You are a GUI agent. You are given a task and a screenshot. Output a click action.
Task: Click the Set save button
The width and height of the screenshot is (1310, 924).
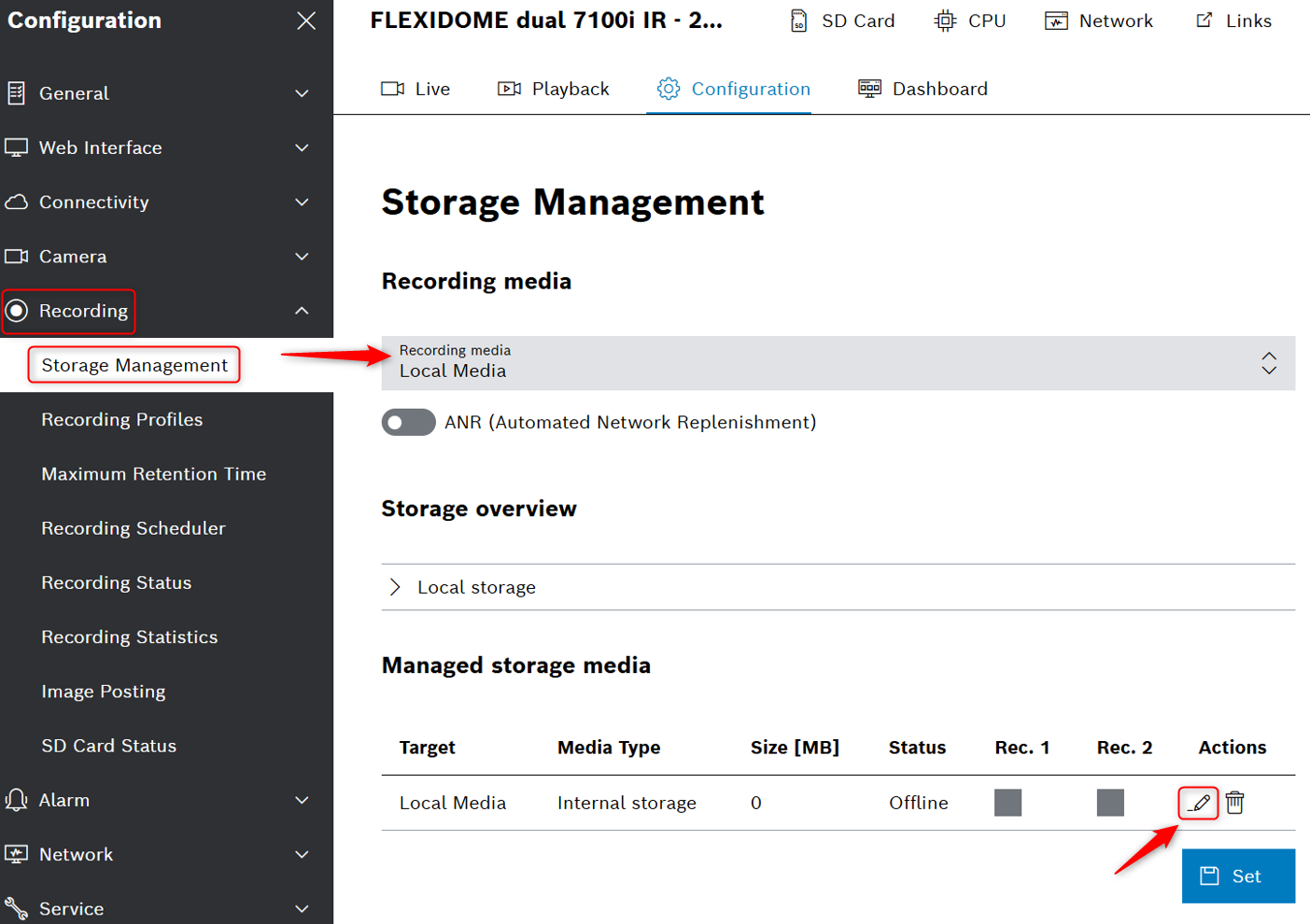tap(1238, 876)
